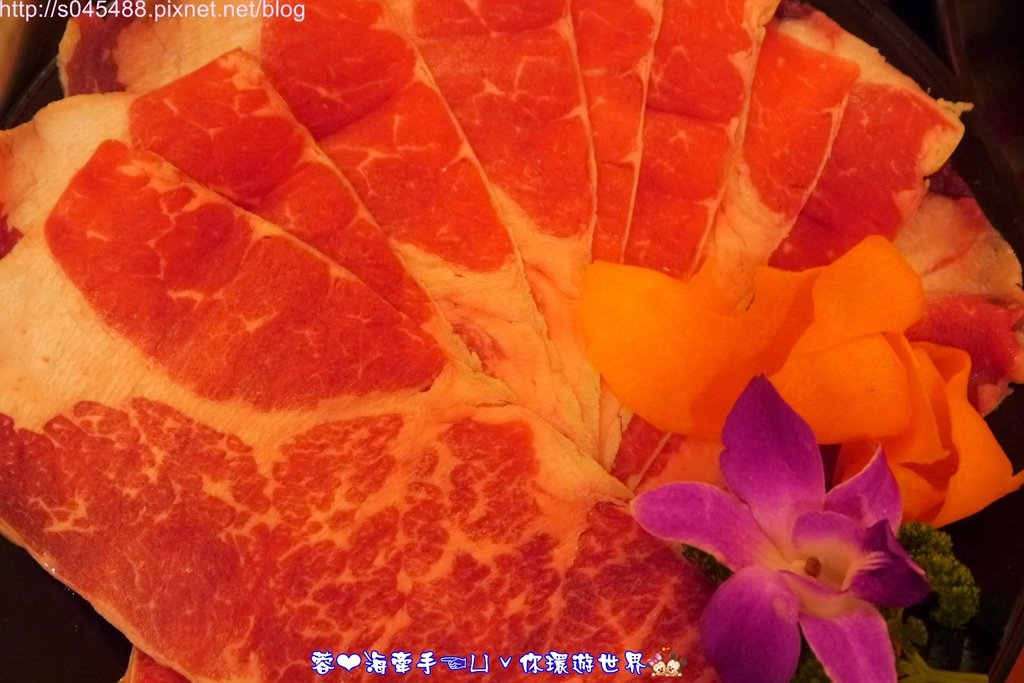The height and width of the screenshot is (683, 1024).
Task: Click the letter U in the bottom watermark
Action: coord(480,663)
